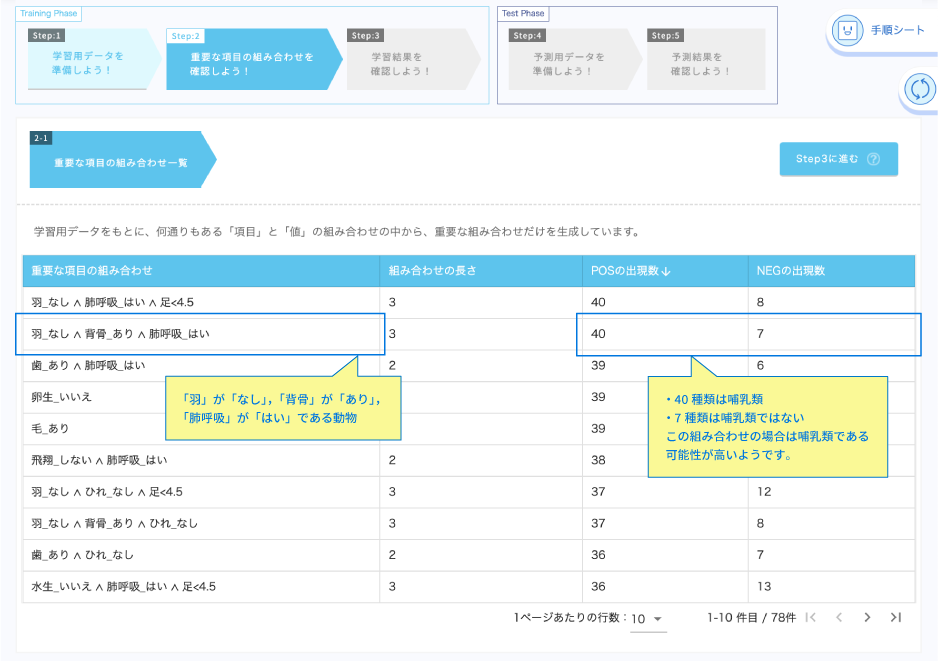Click length value 2 in 歯_あり ∧ ひれ_なし row
Image resolution: width=940 pixels, height=661 pixels.
pos(392,555)
